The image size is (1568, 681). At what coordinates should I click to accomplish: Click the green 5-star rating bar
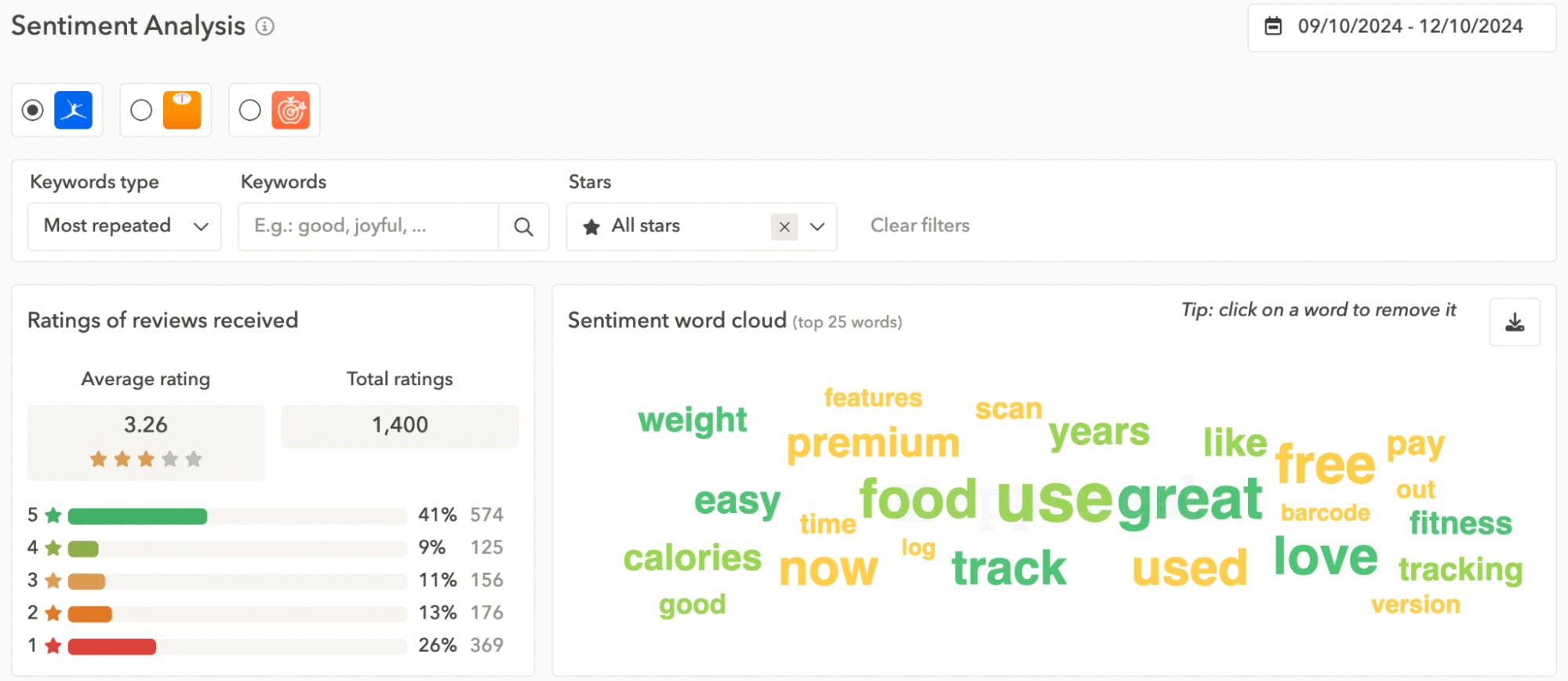pyautogui.click(x=137, y=515)
